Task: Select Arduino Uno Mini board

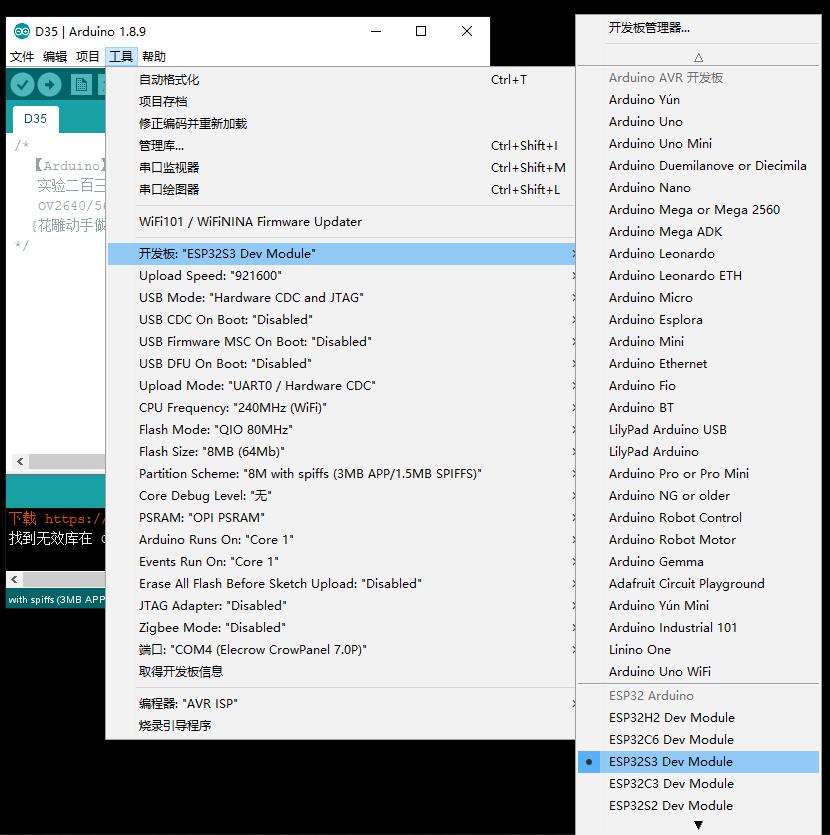Action: coord(698,144)
